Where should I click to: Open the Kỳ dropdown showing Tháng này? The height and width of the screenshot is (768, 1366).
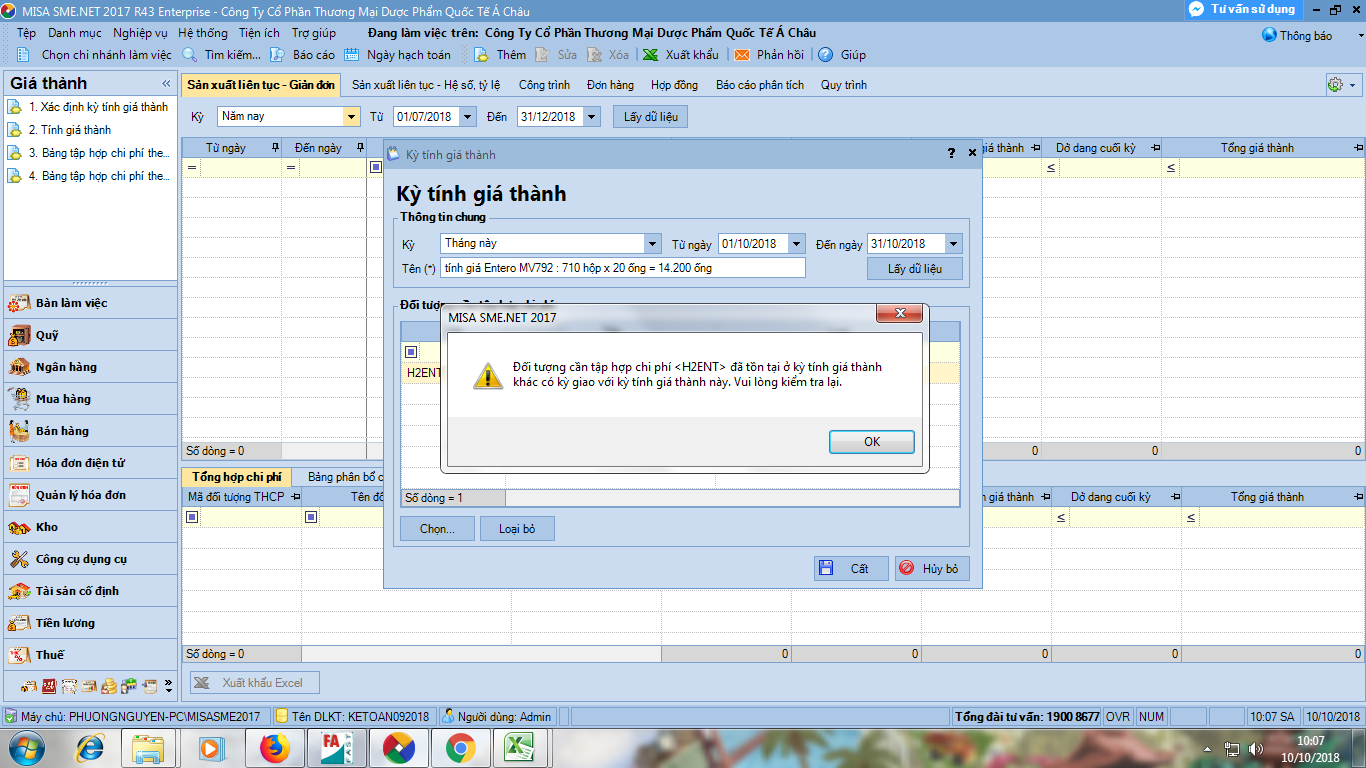pyautogui.click(x=653, y=243)
